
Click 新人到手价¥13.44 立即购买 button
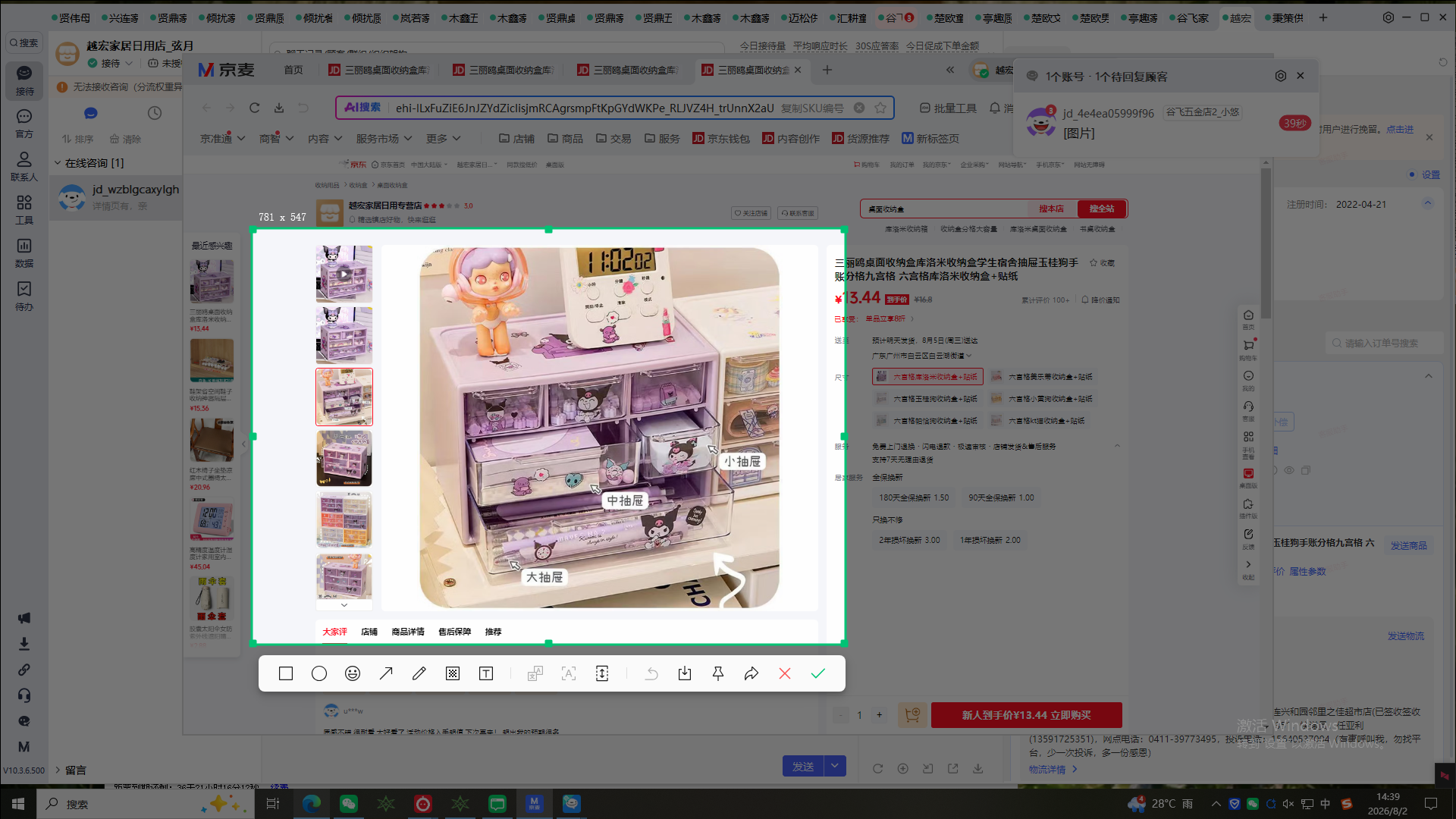pyautogui.click(x=1027, y=715)
